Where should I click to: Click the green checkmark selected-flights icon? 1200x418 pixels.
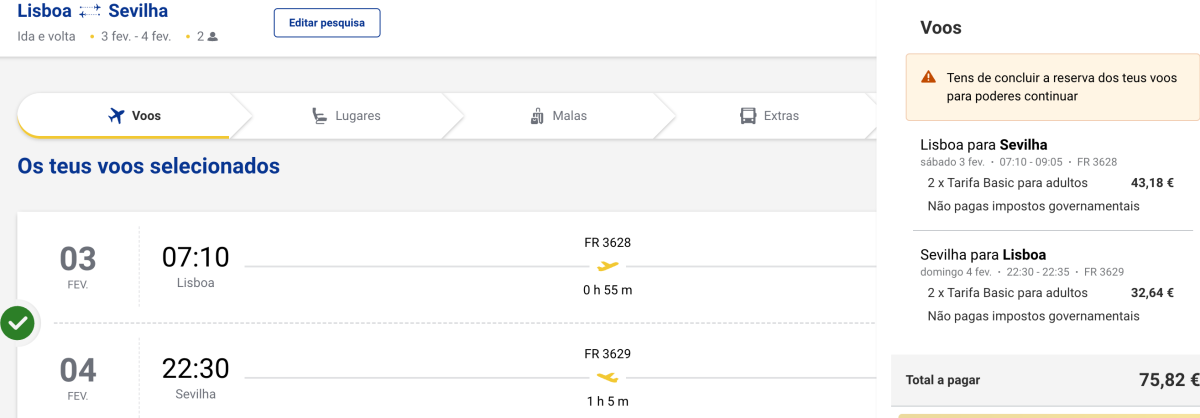tap(17, 323)
